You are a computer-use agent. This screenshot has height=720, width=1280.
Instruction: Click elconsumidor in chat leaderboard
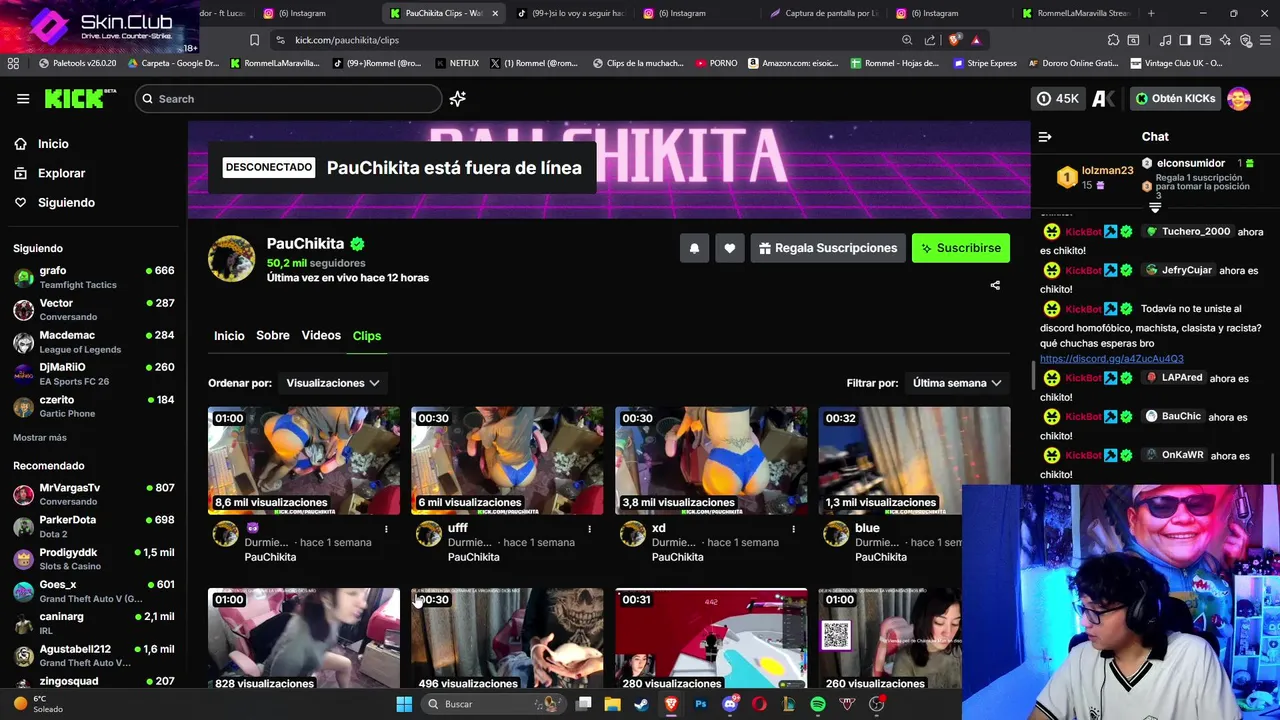point(1190,163)
